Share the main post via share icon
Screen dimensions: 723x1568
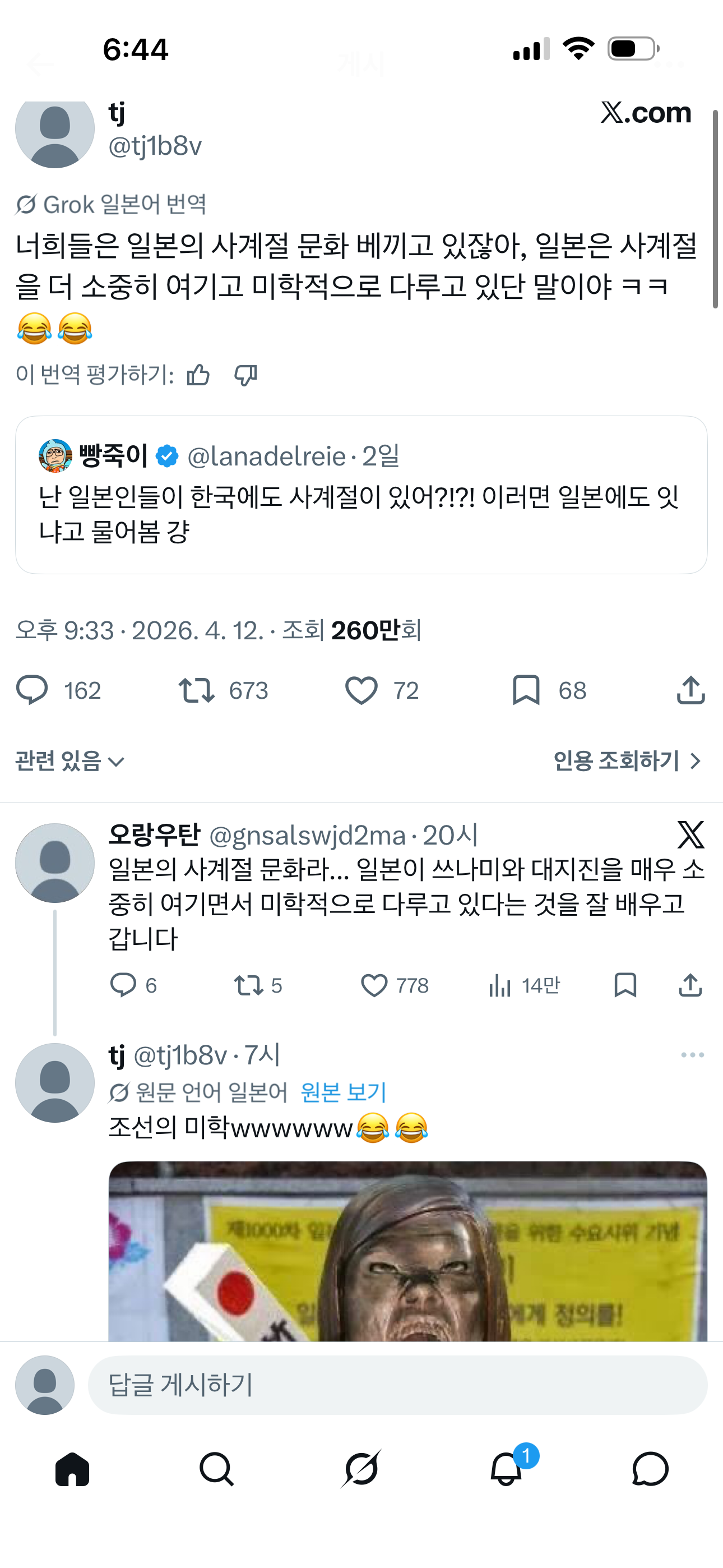pyautogui.click(x=690, y=690)
